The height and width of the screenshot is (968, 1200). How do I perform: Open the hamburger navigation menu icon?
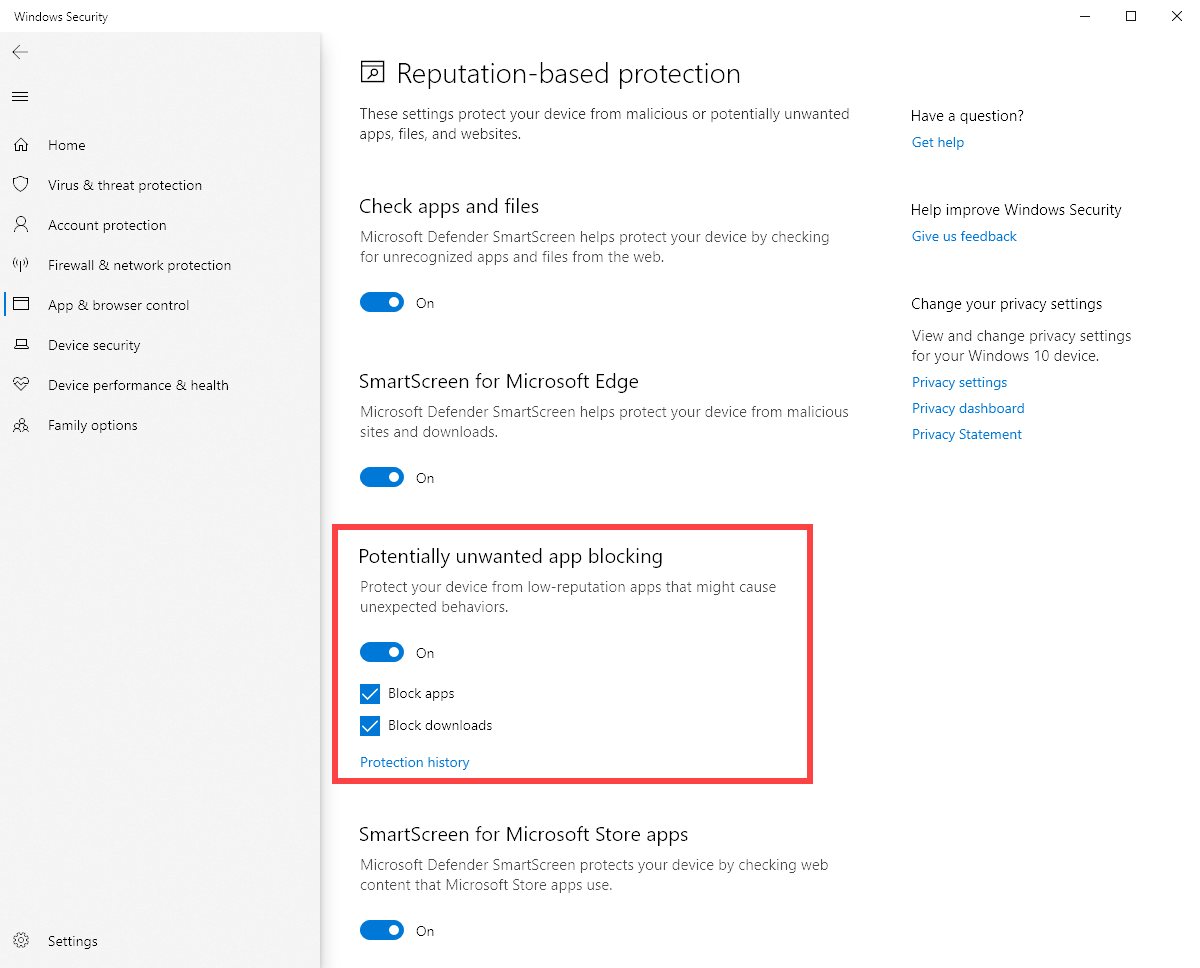(20, 97)
